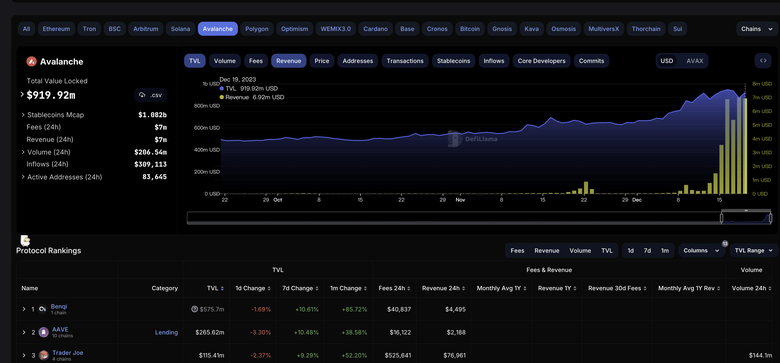Toggle the Revenue chart series
Viewport: 780px width, 363px height.
[289, 61]
